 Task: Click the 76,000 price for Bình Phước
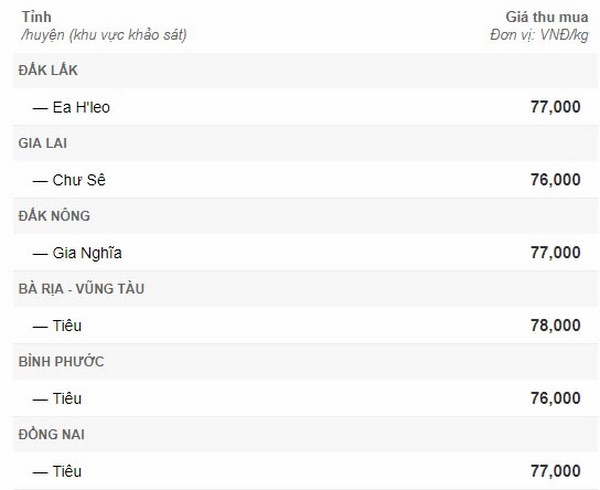pyautogui.click(x=555, y=399)
